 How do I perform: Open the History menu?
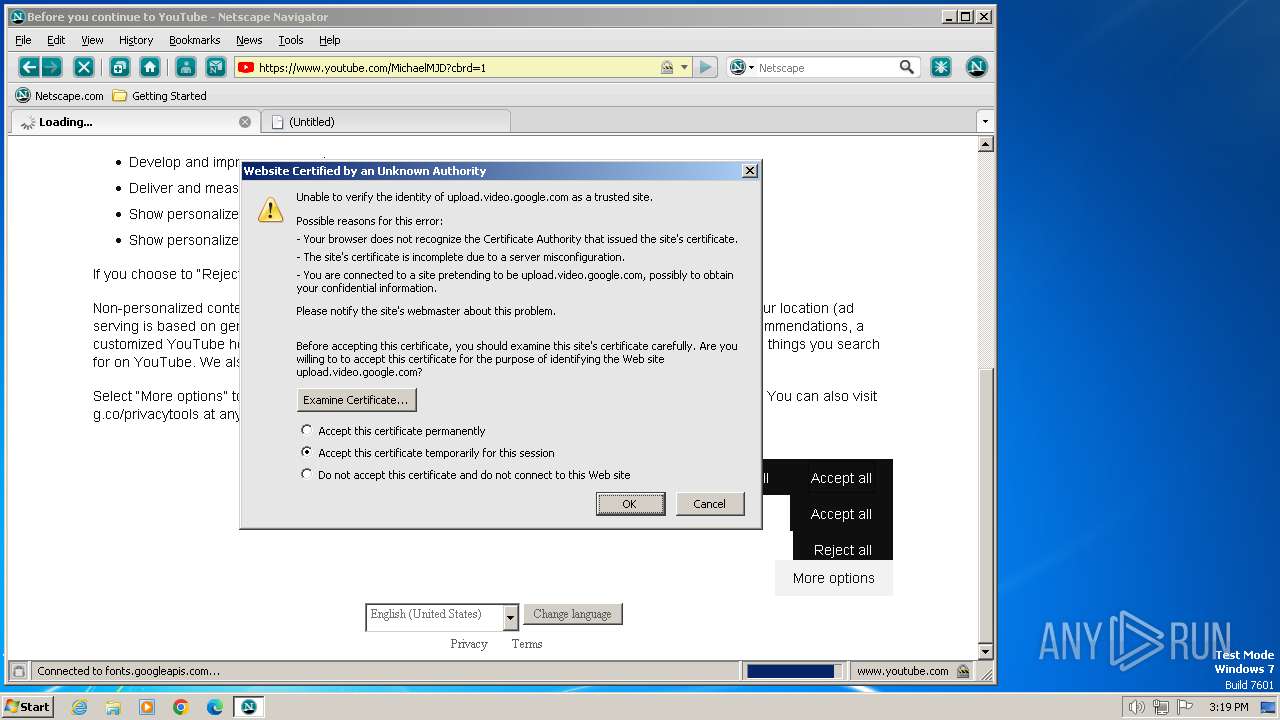pyautogui.click(x=136, y=40)
